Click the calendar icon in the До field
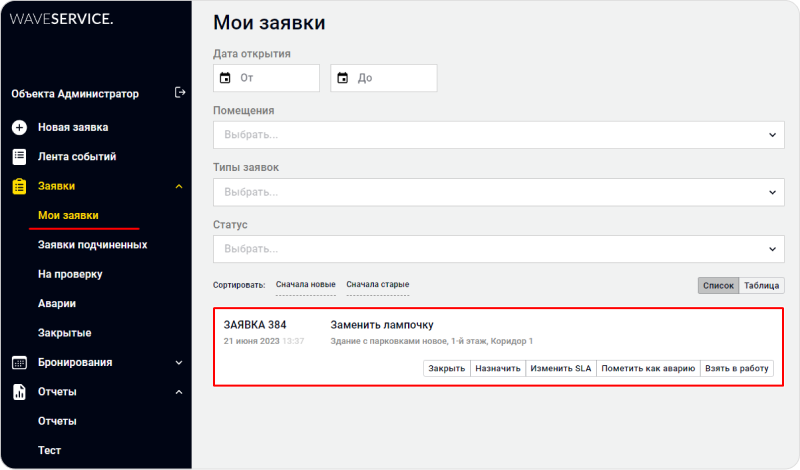 click(x=342, y=78)
